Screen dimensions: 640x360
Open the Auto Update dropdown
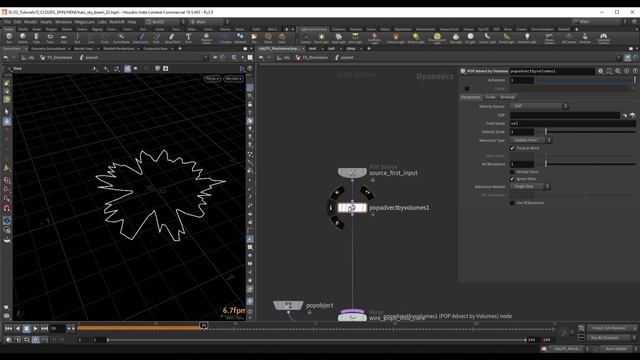pos(618,349)
